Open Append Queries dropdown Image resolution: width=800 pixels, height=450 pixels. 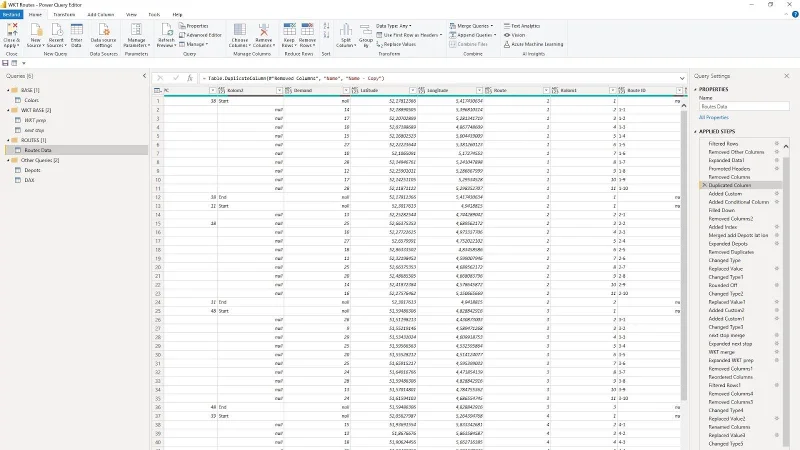coord(473,35)
